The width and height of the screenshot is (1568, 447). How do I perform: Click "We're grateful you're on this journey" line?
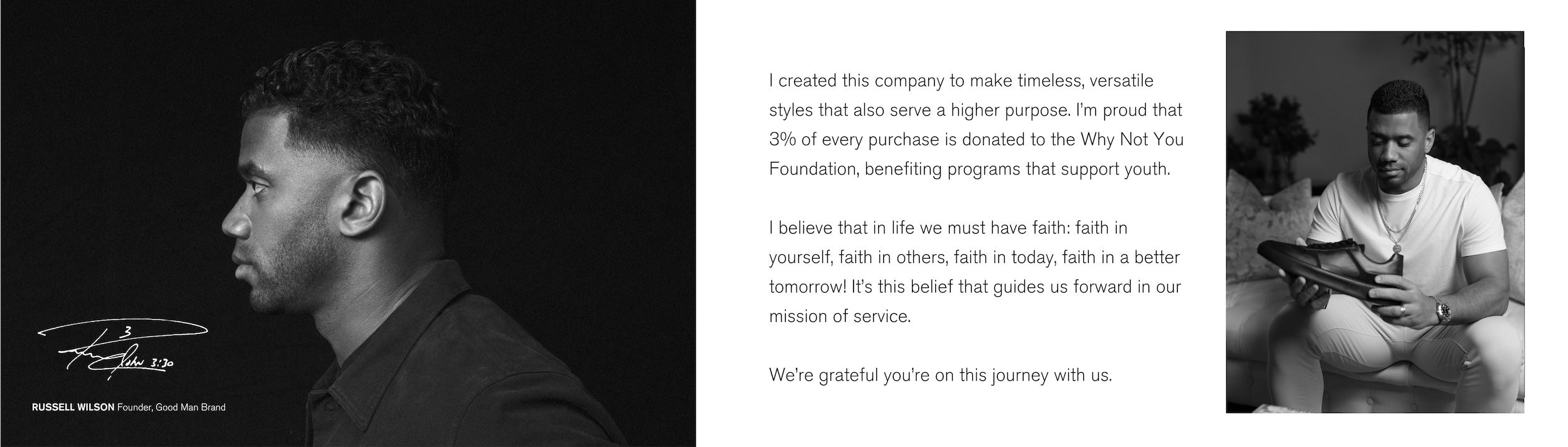click(940, 375)
